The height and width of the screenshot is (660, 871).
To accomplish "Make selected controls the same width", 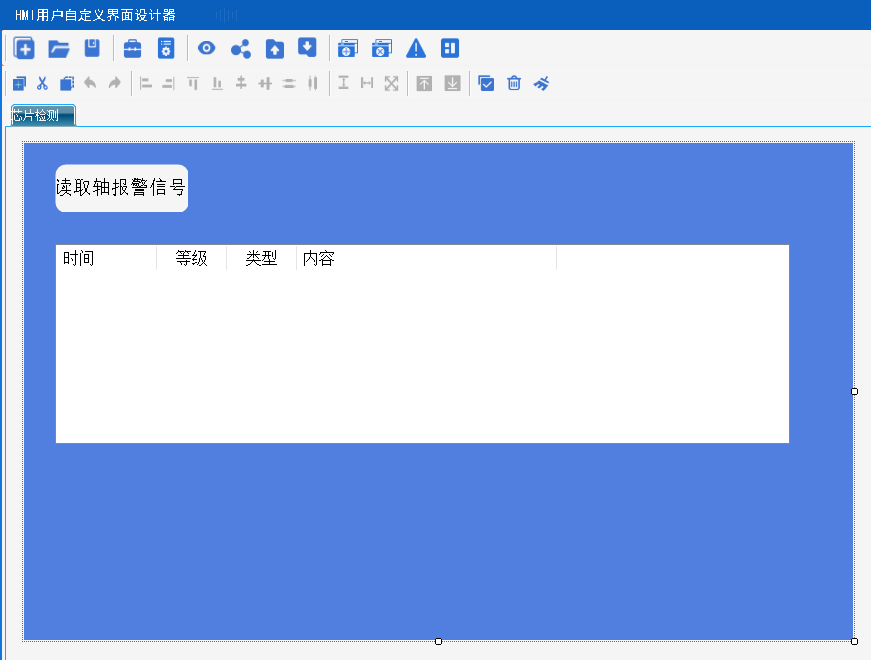I will point(367,83).
